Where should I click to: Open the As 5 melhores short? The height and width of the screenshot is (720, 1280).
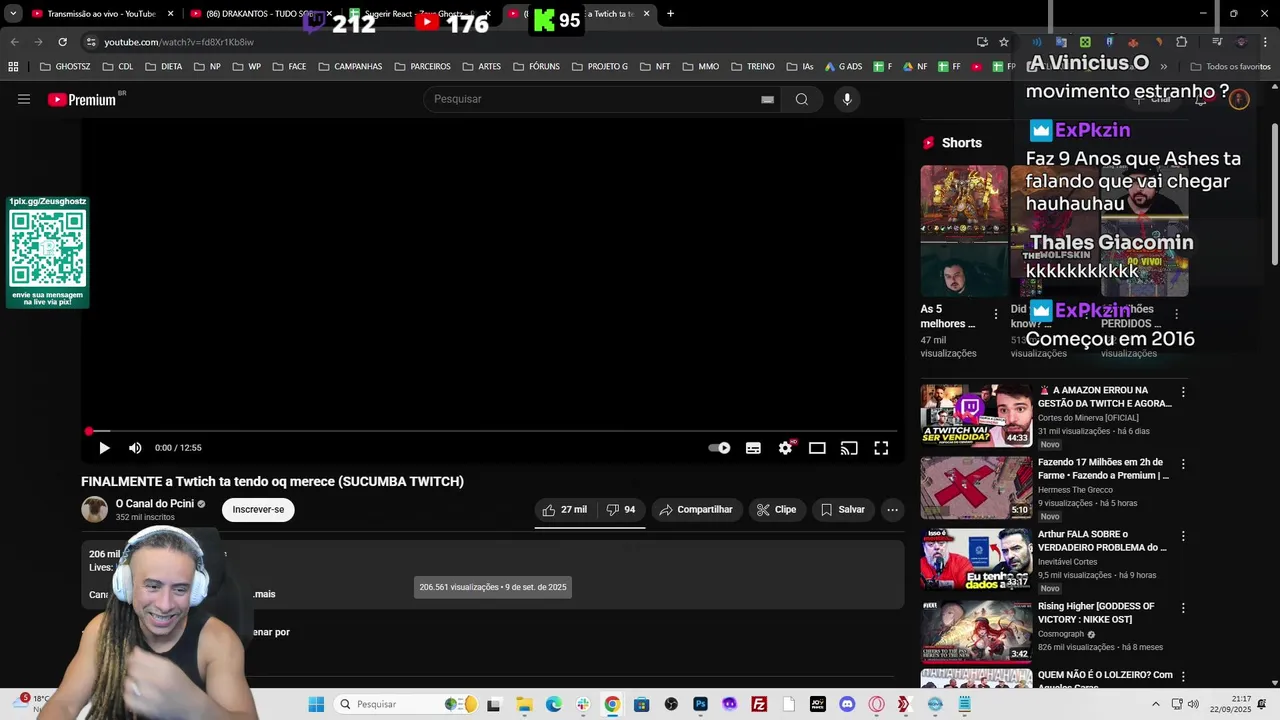pos(964,231)
